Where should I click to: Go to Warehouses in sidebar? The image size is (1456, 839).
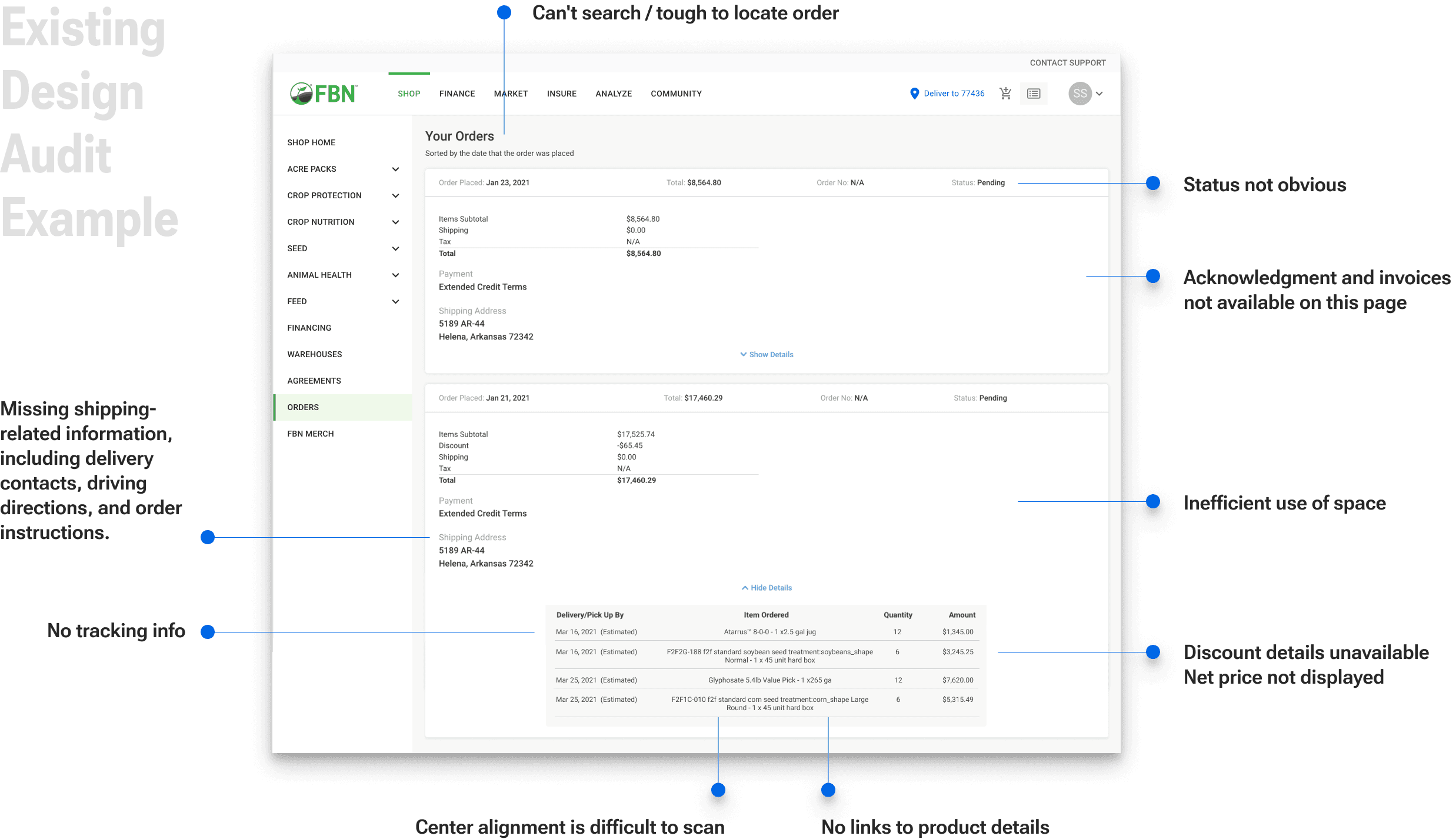314,354
